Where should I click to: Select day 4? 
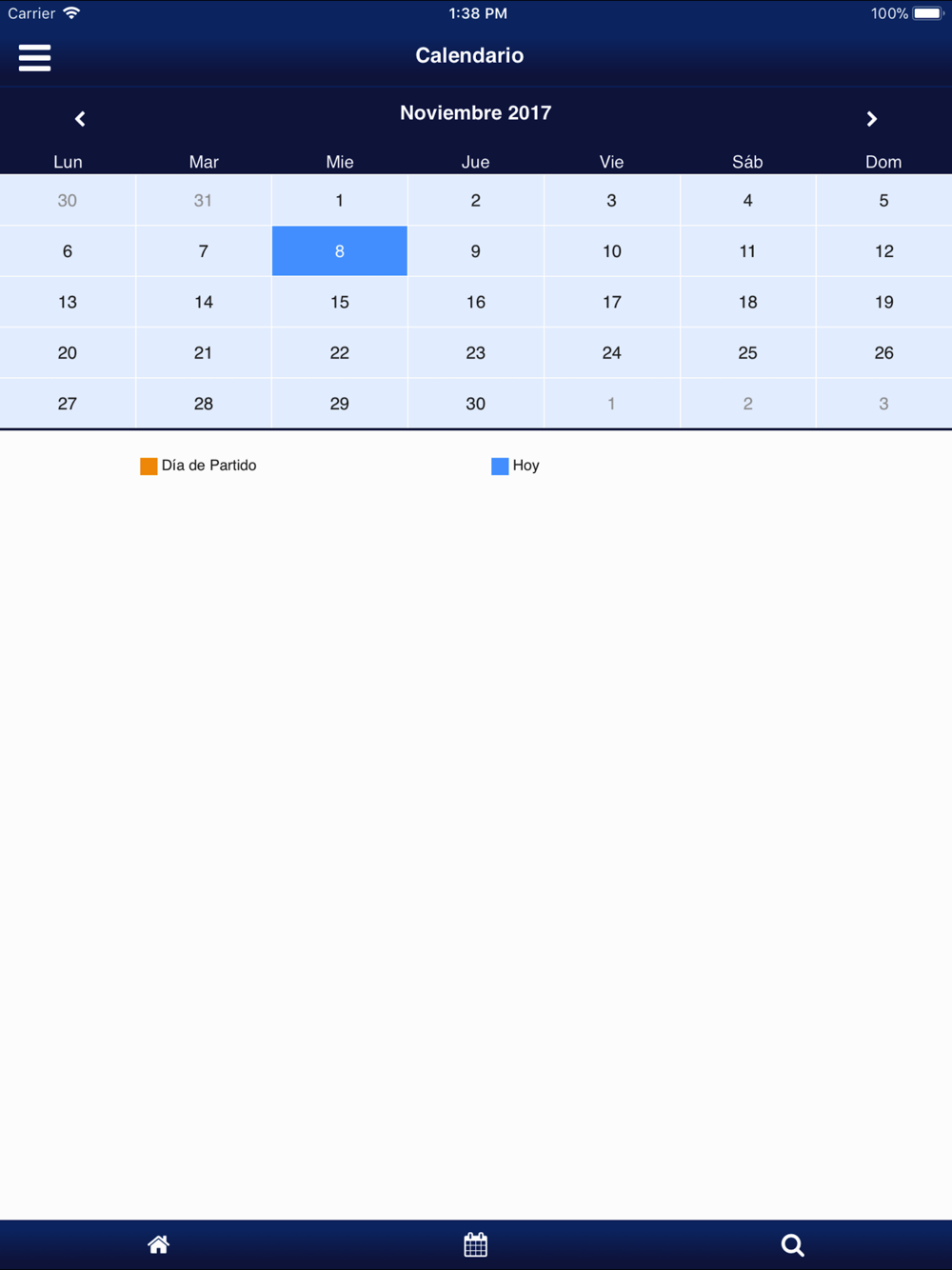coord(748,200)
